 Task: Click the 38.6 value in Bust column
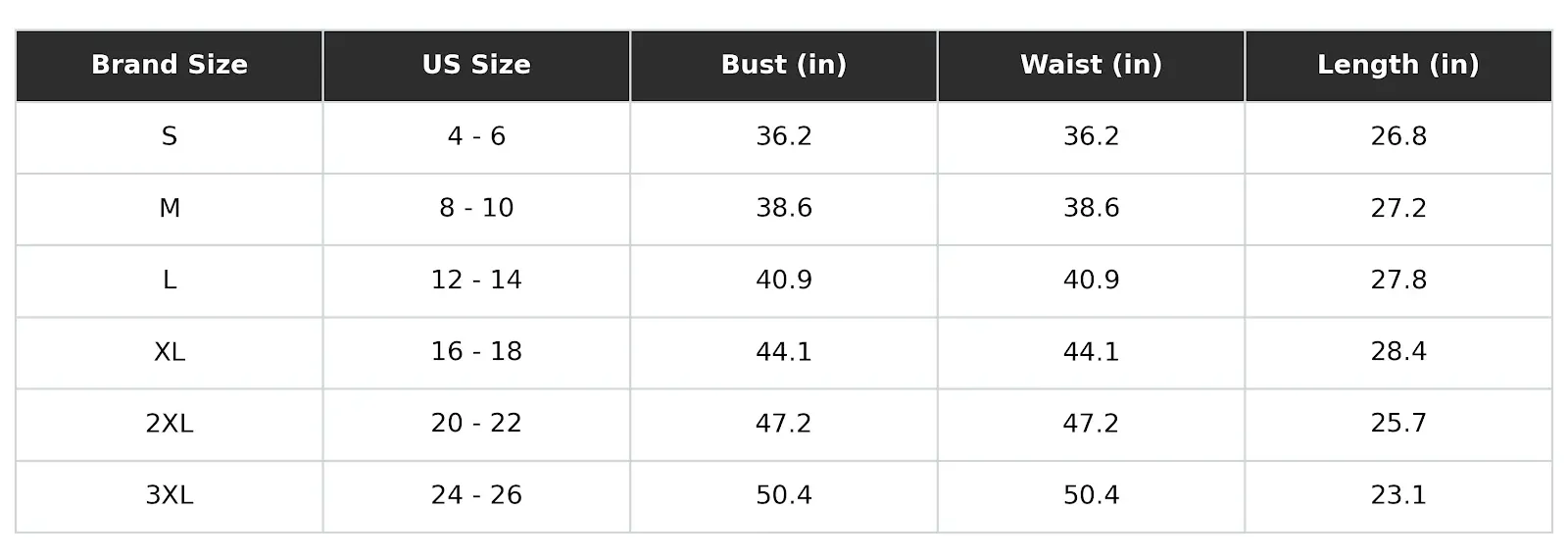784,208
